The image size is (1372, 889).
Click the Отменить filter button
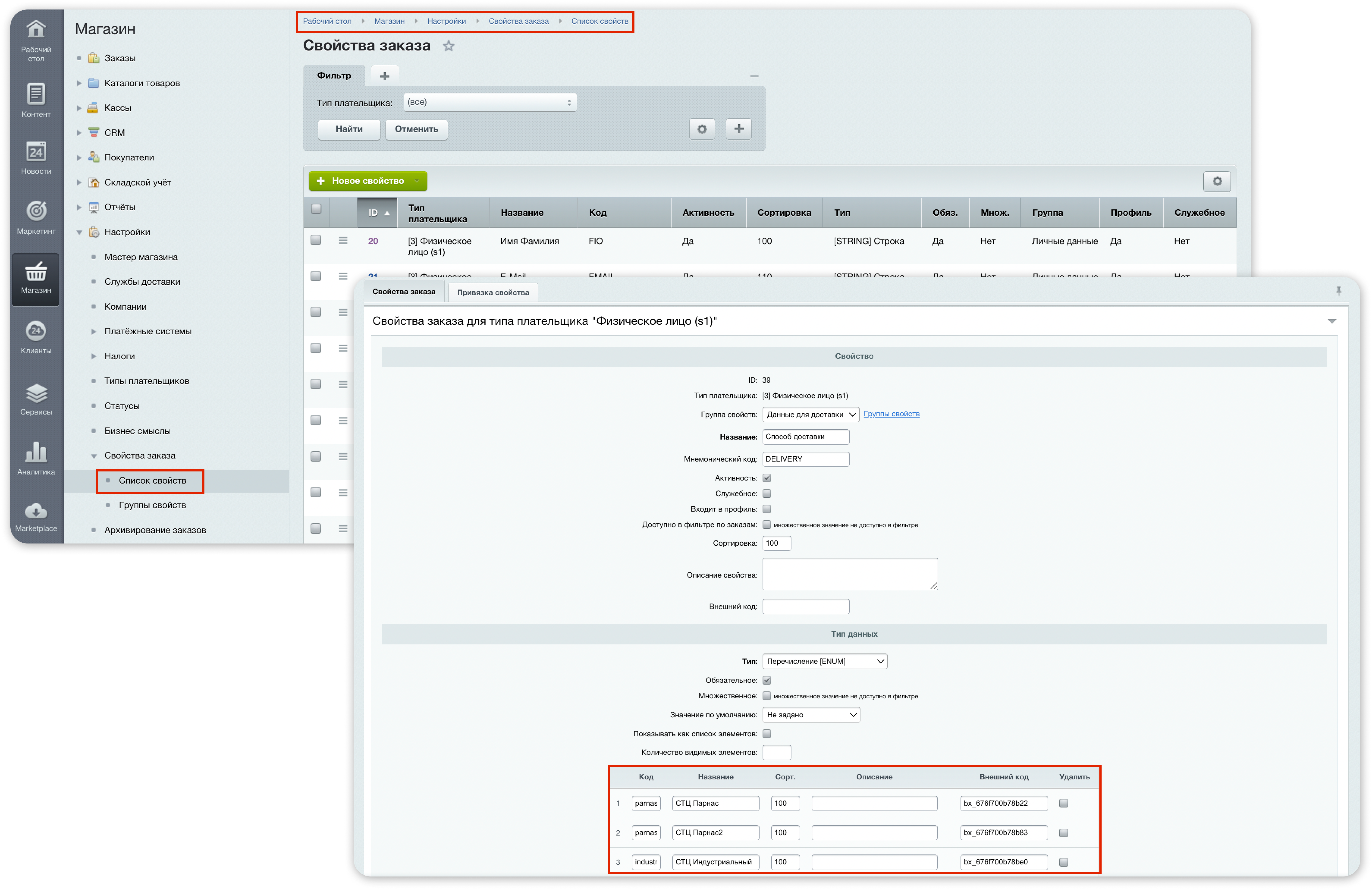point(416,129)
